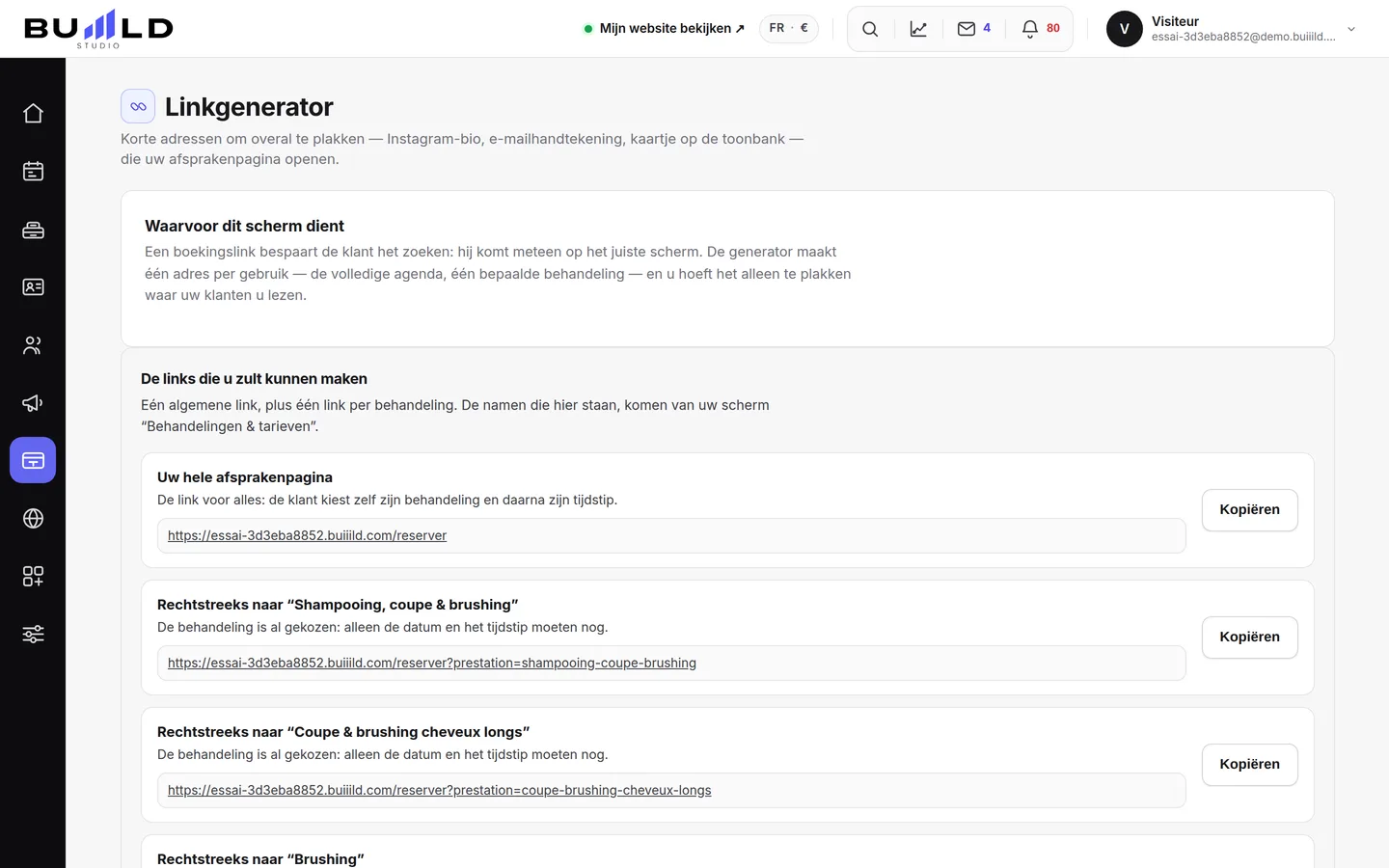Open the sliders settings sidebar icon
Viewport: 1389px width, 868px height.
click(33, 635)
